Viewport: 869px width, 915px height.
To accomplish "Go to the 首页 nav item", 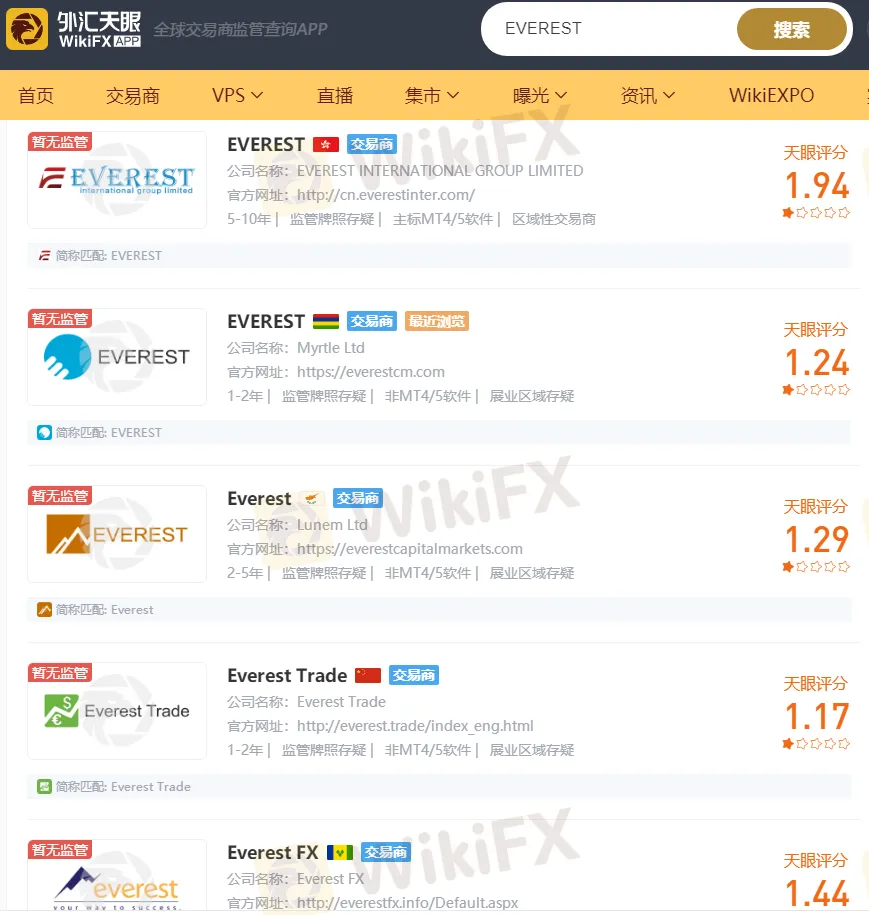I will 36,95.
